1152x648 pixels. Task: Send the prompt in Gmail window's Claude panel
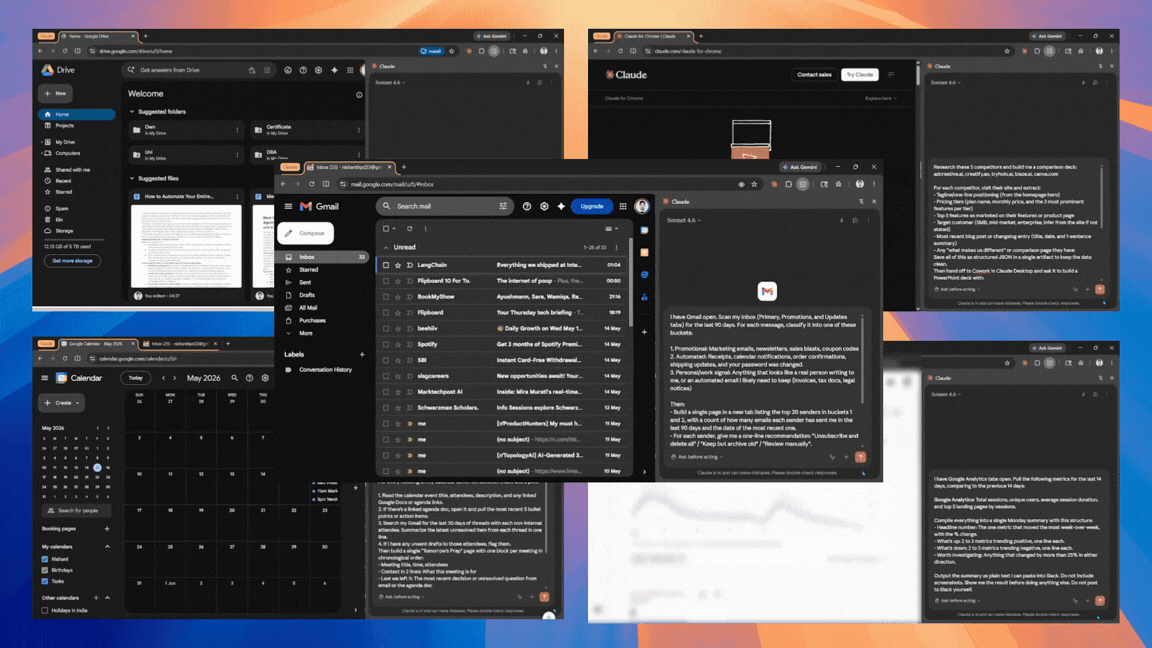860,457
